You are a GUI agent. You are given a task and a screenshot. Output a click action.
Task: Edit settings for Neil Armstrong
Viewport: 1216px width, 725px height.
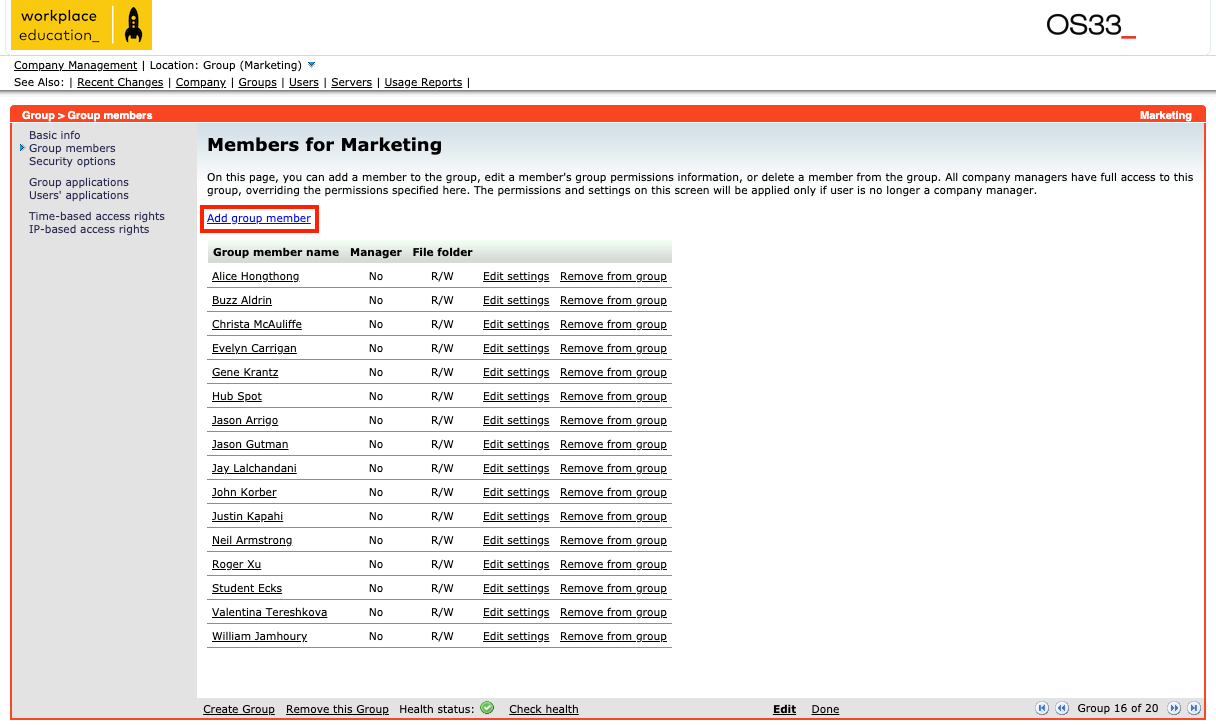tap(516, 540)
